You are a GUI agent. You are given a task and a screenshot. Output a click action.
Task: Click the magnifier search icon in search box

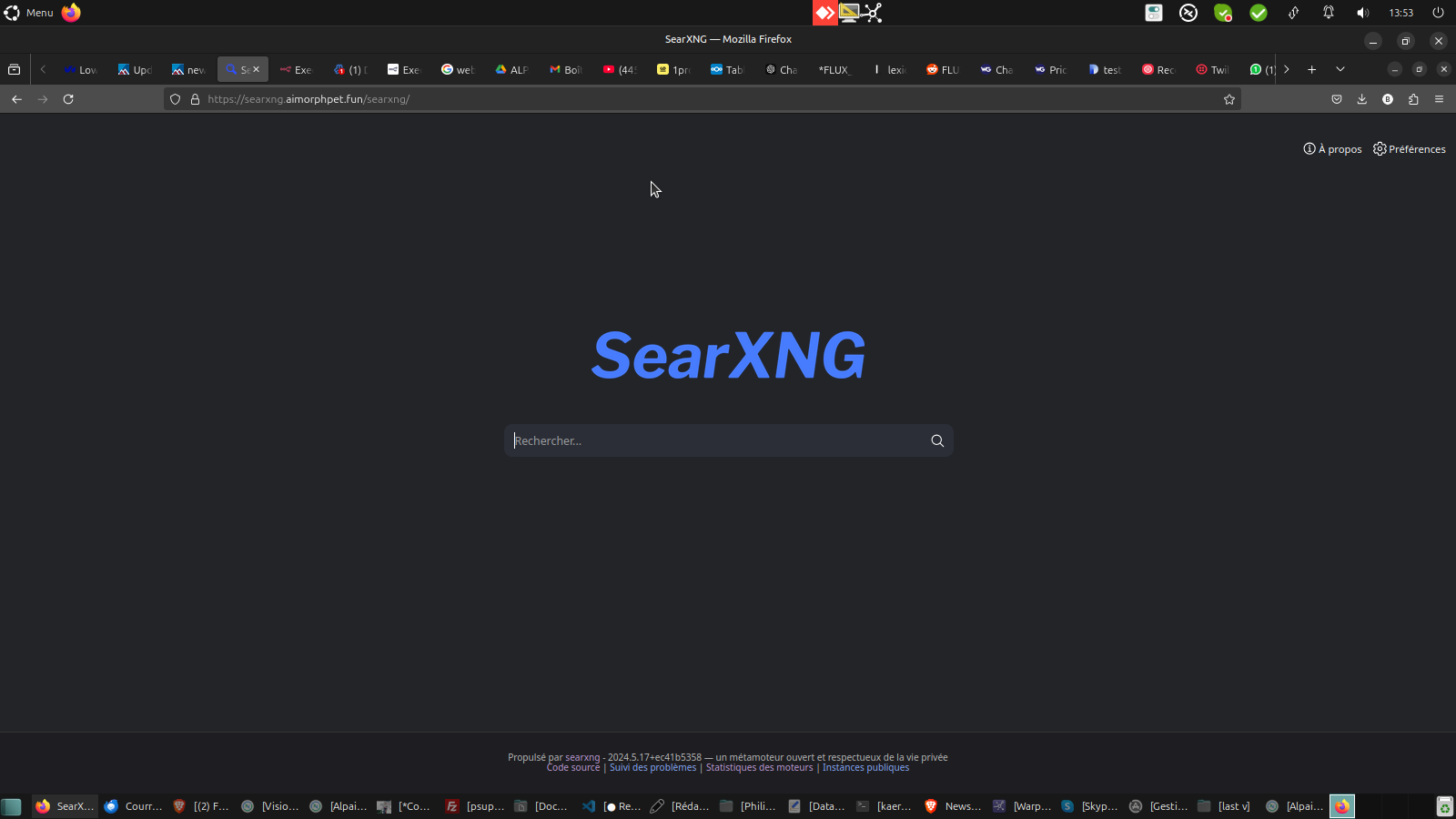click(x=937, y=440)
